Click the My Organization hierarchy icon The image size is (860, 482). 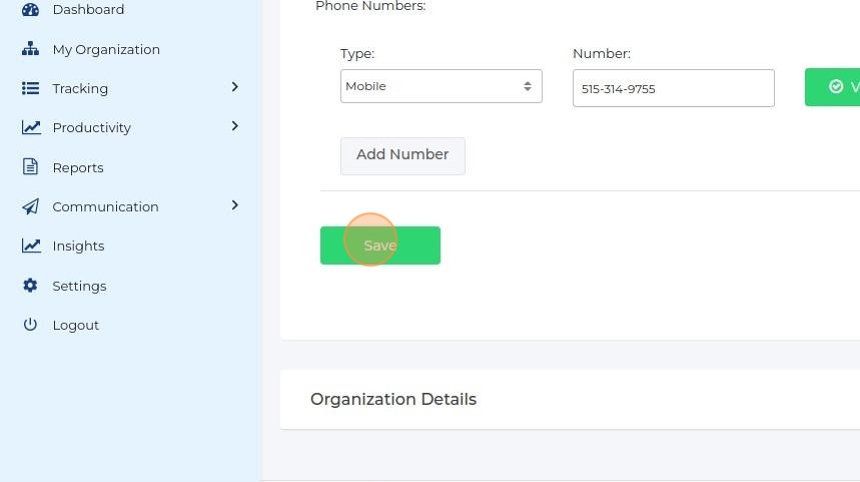click(30, 49)
